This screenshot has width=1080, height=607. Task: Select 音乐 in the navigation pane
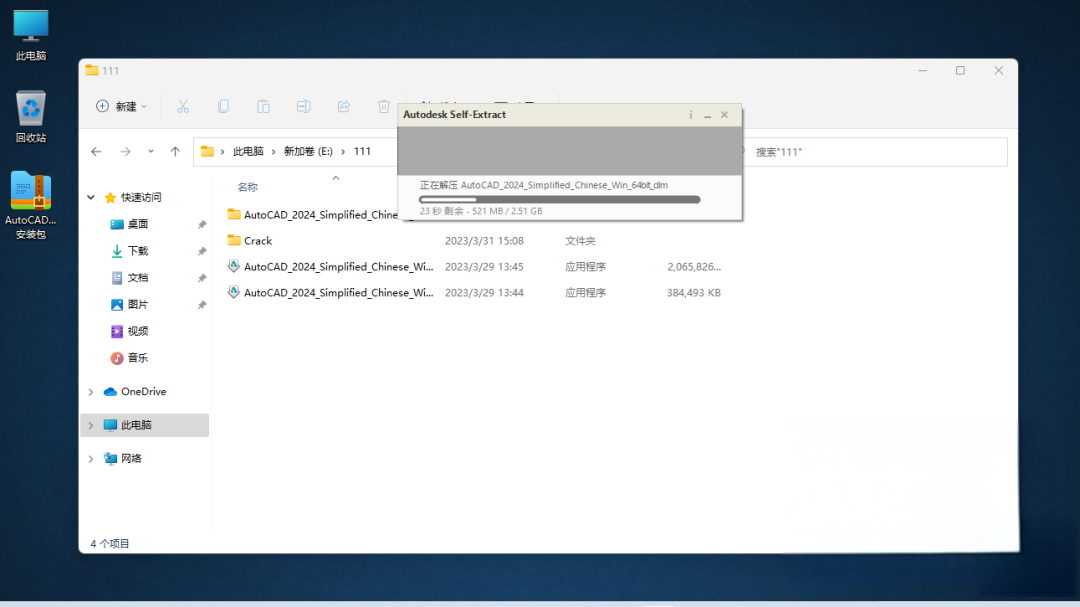coord(138,358)
